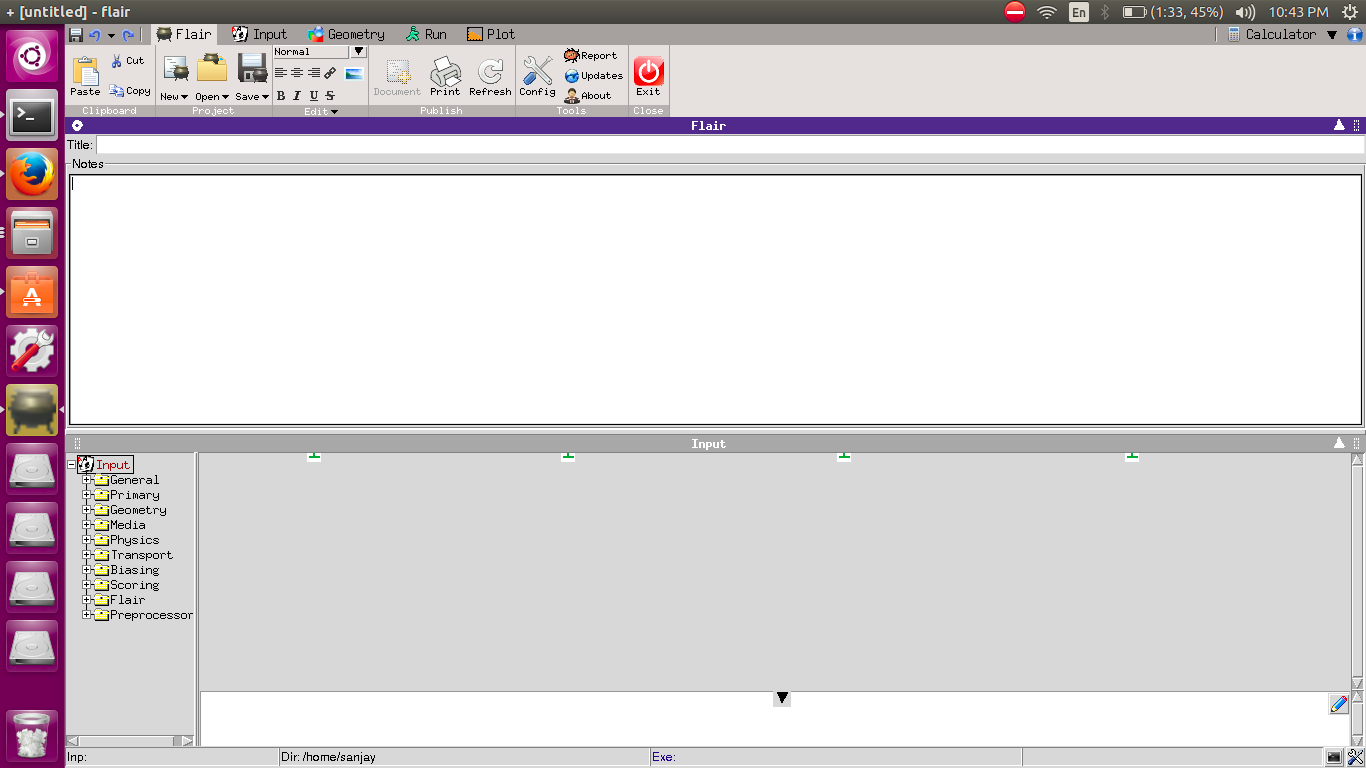1366x768 pixels.
Task: Click the Save project floppy icon
Action: [251, 68]
